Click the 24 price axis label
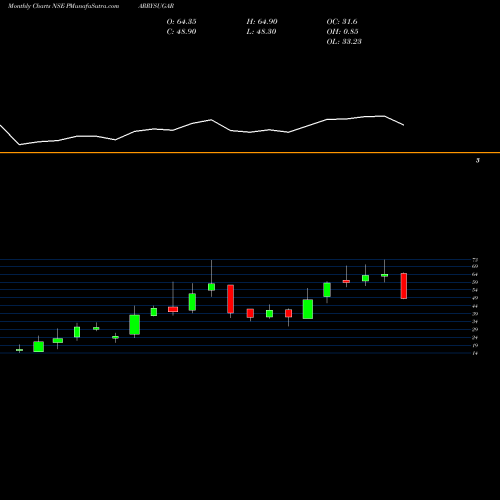The image size is (500, 500). (x=475, y=338)
